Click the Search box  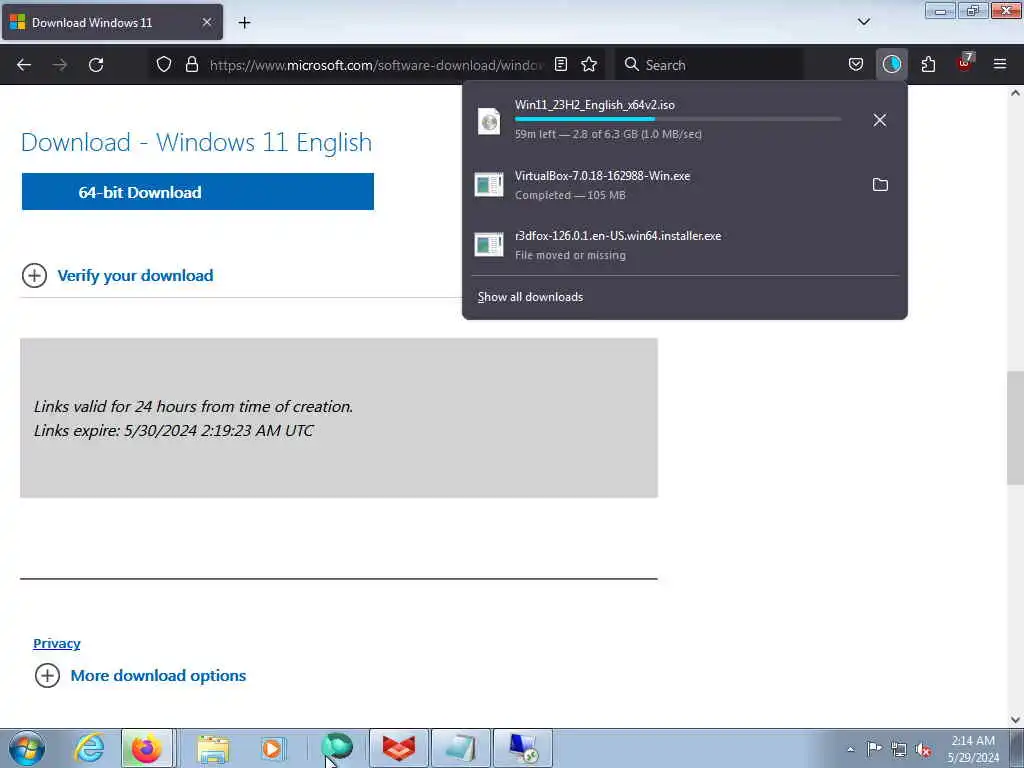click(709, 65)
